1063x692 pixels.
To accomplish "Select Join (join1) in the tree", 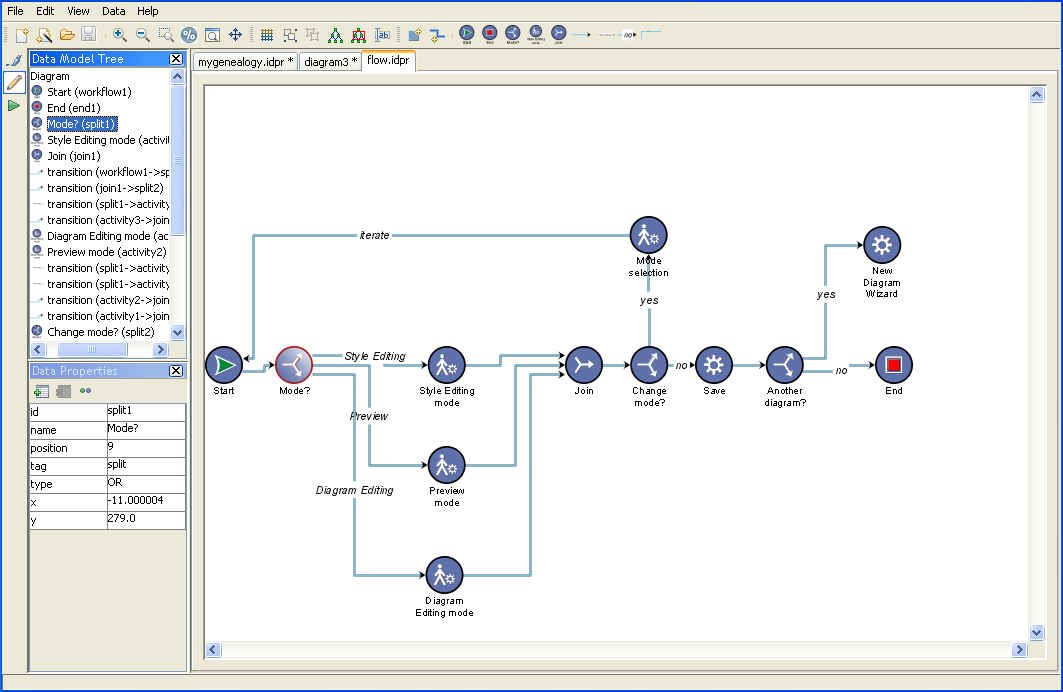I will (x=73, y=156).
